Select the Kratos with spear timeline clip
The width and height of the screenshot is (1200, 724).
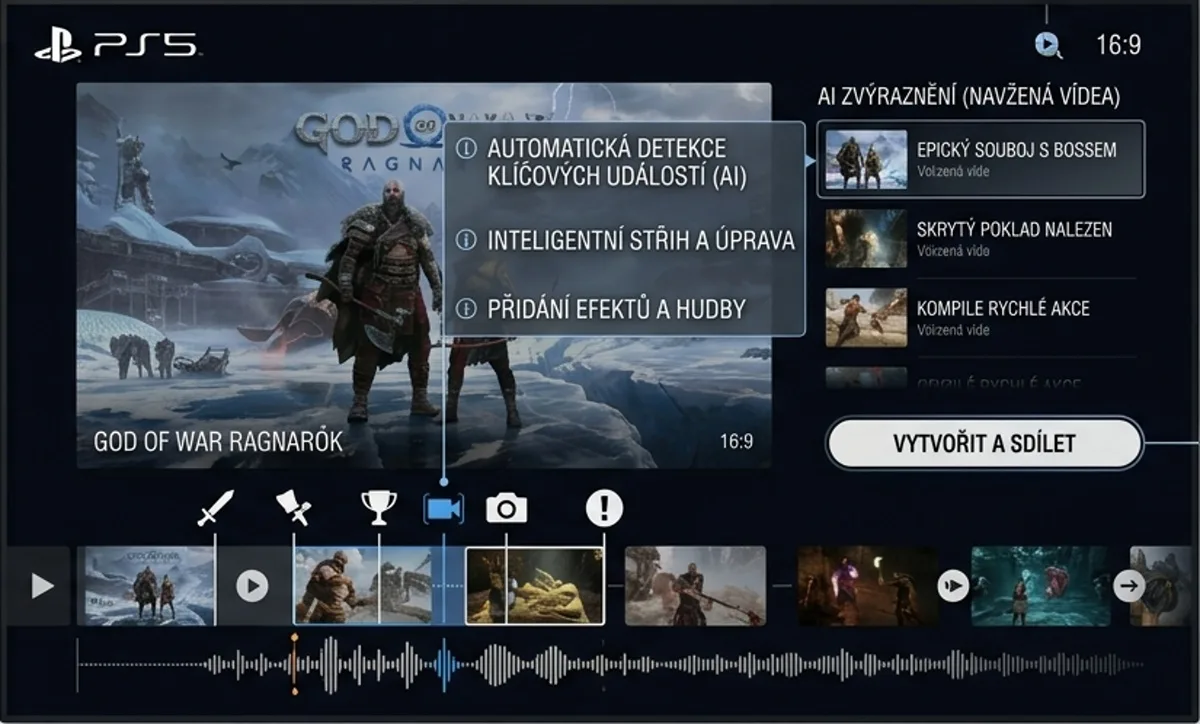[x=696, y=586]
